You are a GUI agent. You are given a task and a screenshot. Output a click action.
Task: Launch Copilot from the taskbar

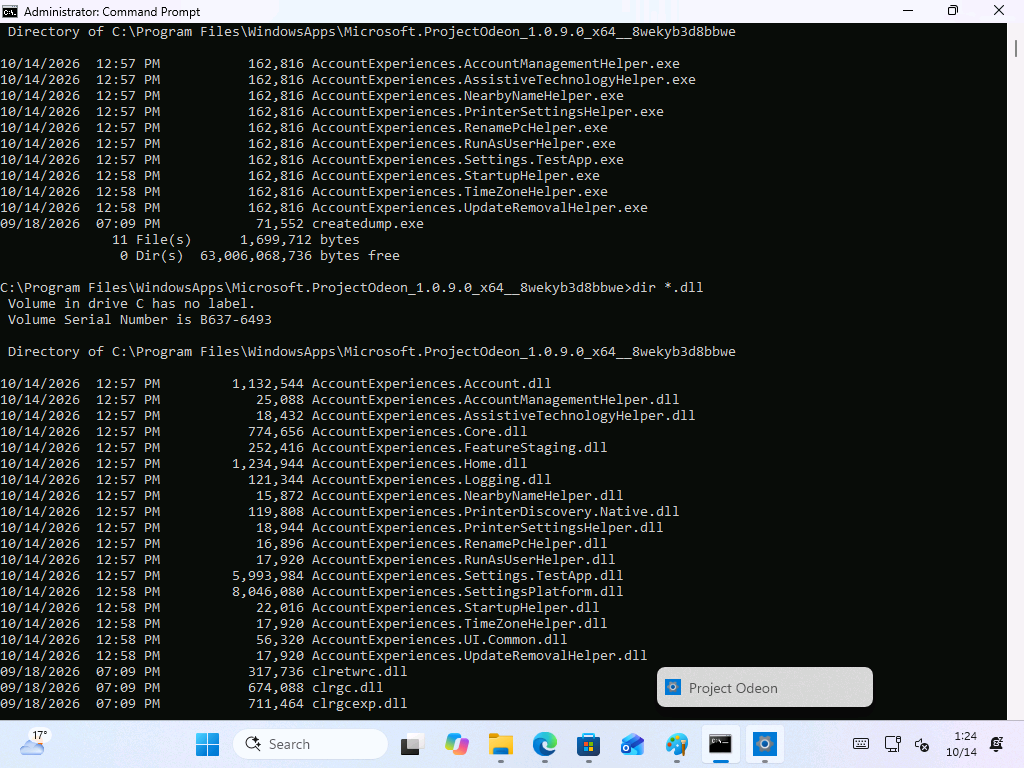(456, 744)
